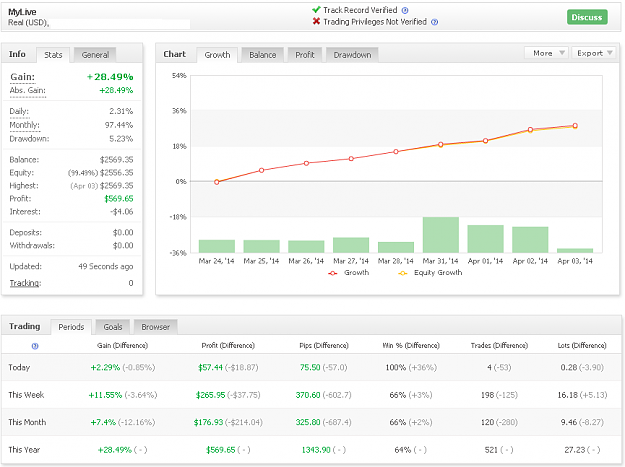The width and height of the screenshot is (625, 467).
Task: Click the help icon beside Trading Privileges Not Verified
Action: 434,22
